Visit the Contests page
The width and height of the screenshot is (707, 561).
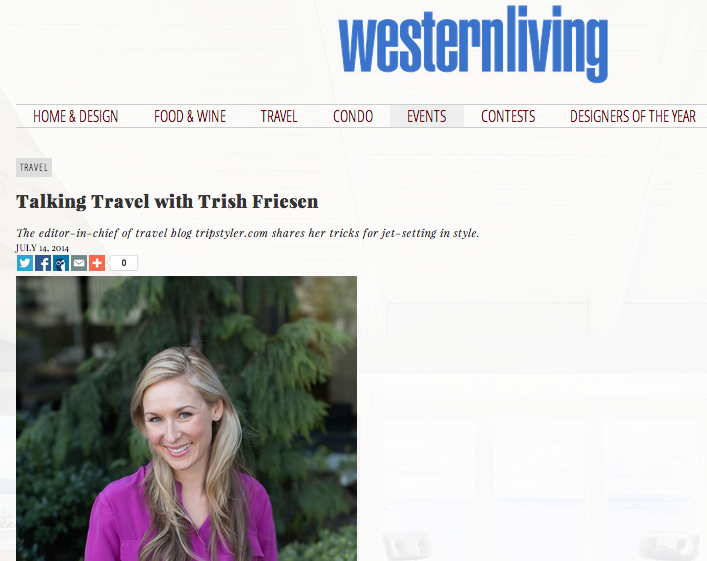coord(508,116)
